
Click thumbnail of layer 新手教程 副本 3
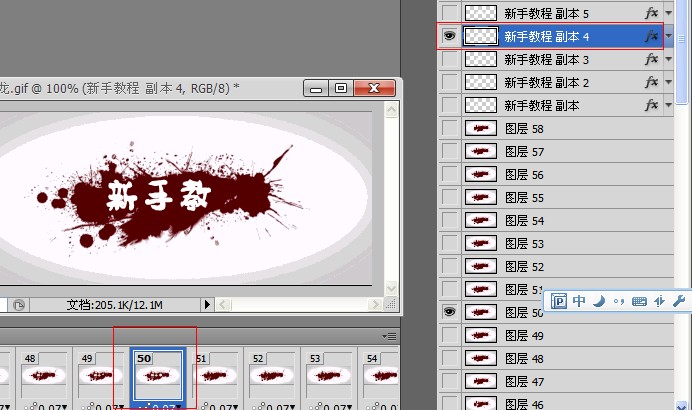[x=481, y=59]
